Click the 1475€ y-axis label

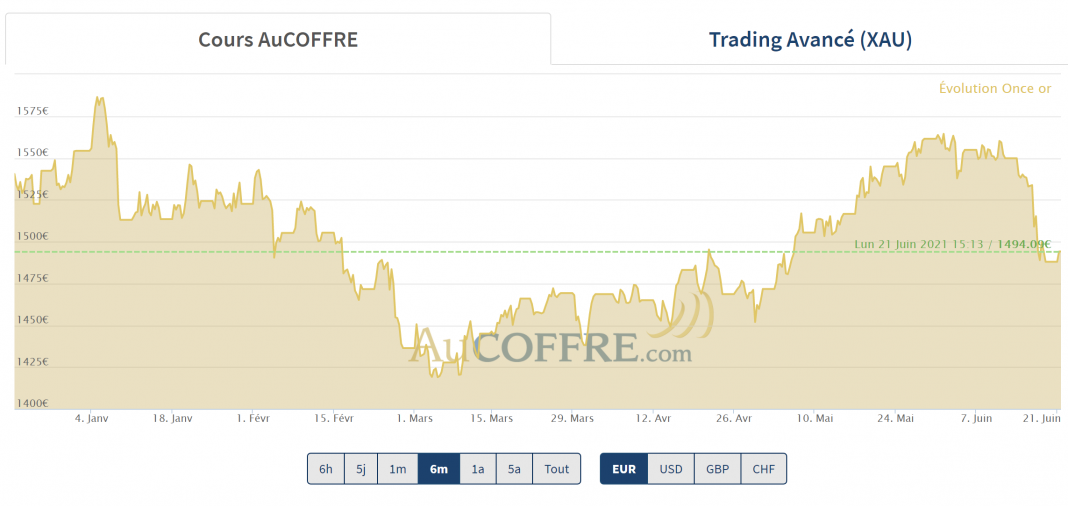[x=31, y=278]
